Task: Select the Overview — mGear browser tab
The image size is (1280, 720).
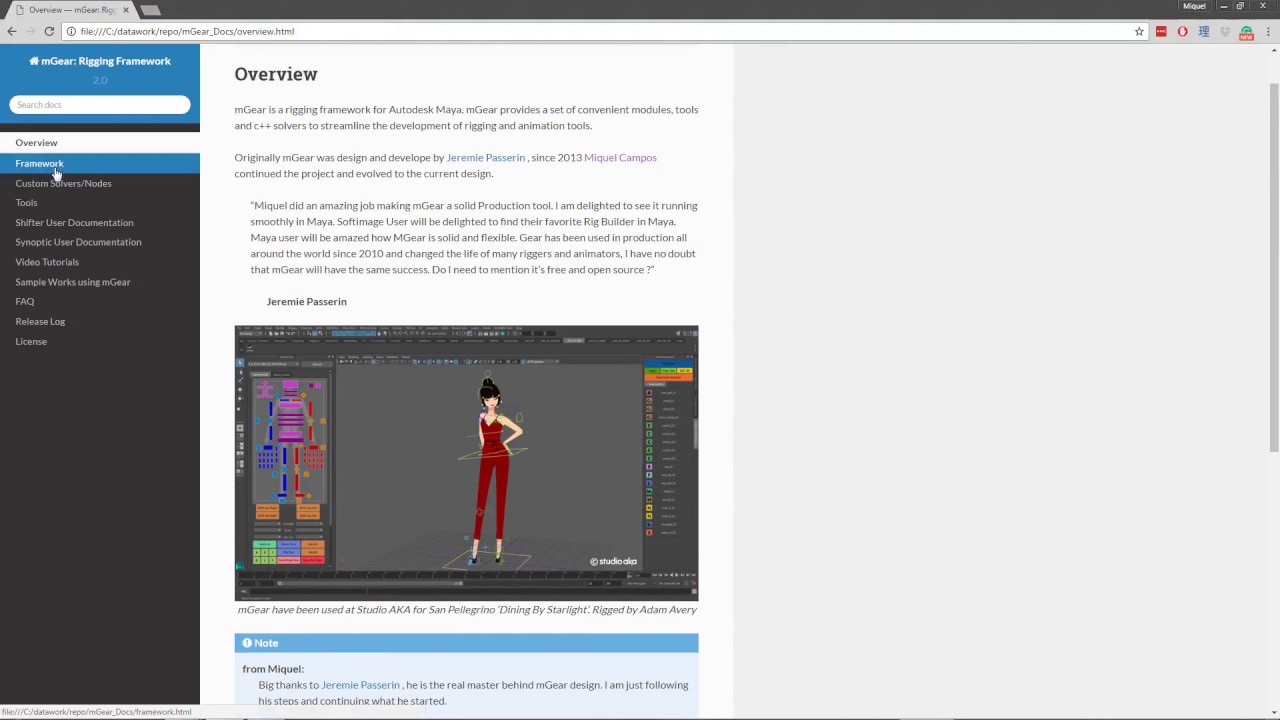Action: 70,10
